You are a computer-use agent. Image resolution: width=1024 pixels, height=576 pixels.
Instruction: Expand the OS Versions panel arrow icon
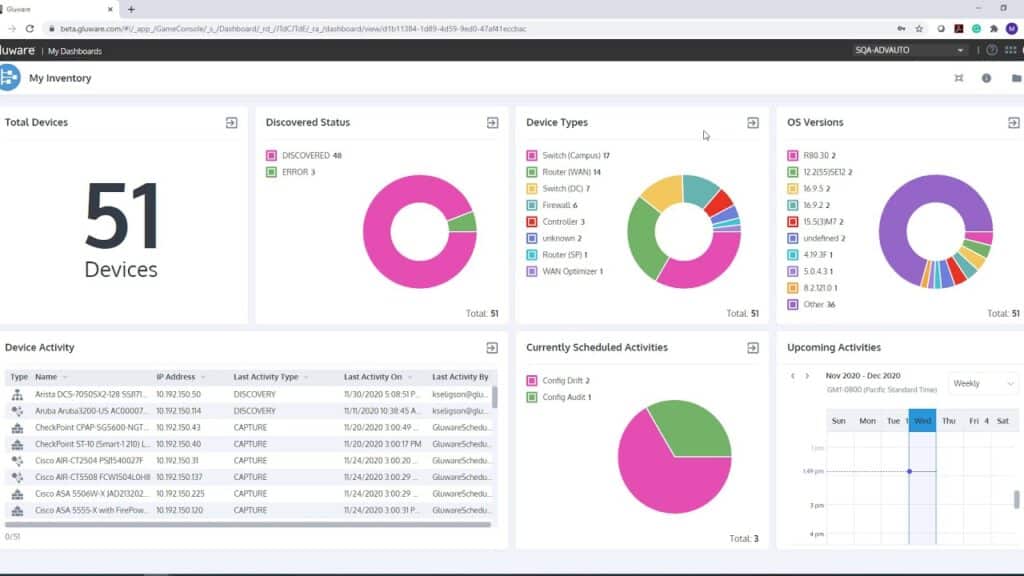point(1012,122)
